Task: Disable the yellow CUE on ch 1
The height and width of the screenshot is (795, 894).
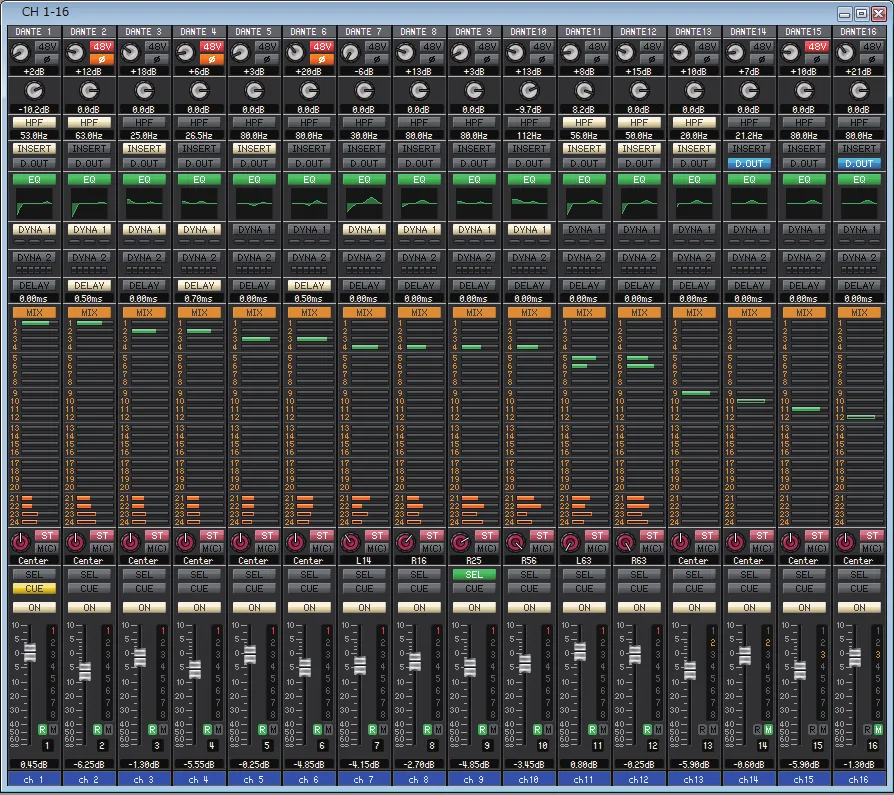Action: click(34, 588)
